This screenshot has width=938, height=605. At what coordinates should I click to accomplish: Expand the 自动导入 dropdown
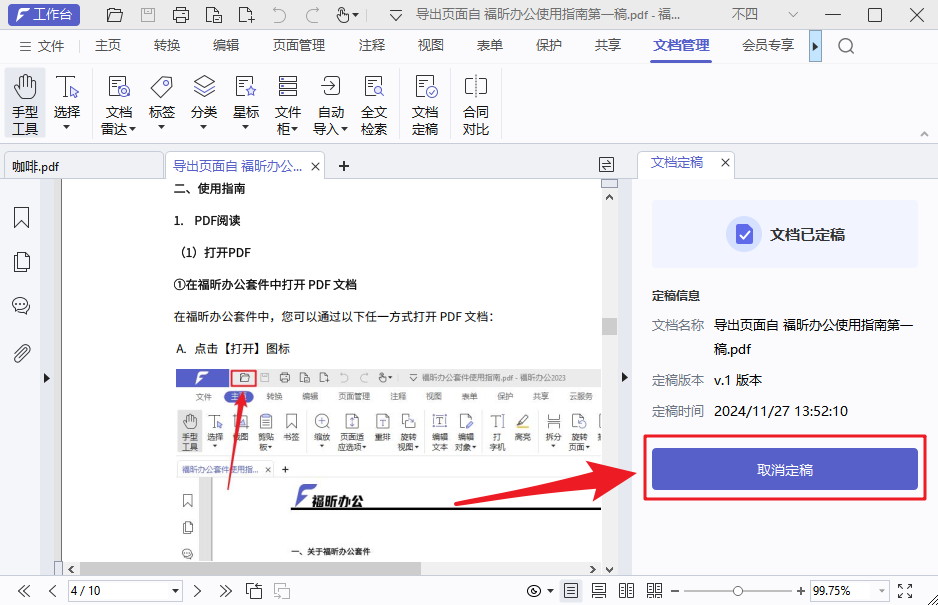coord(344,126)
